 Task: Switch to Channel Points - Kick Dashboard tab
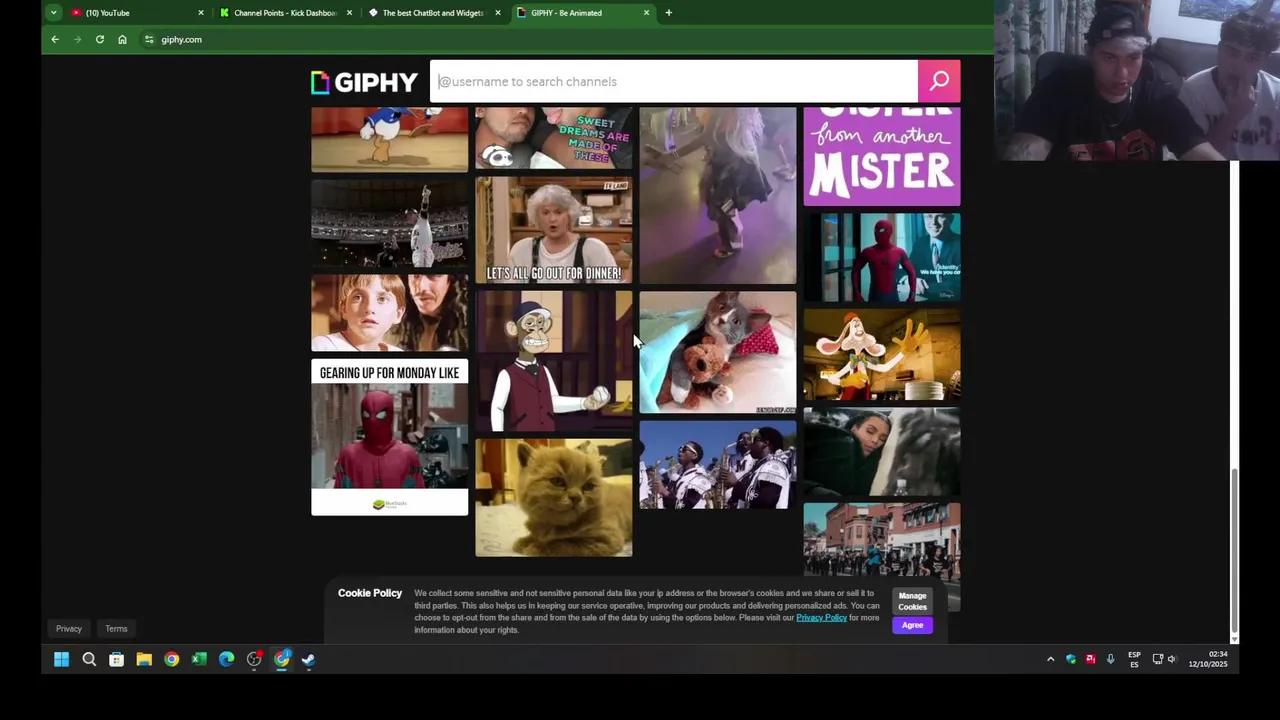[285, 13]
